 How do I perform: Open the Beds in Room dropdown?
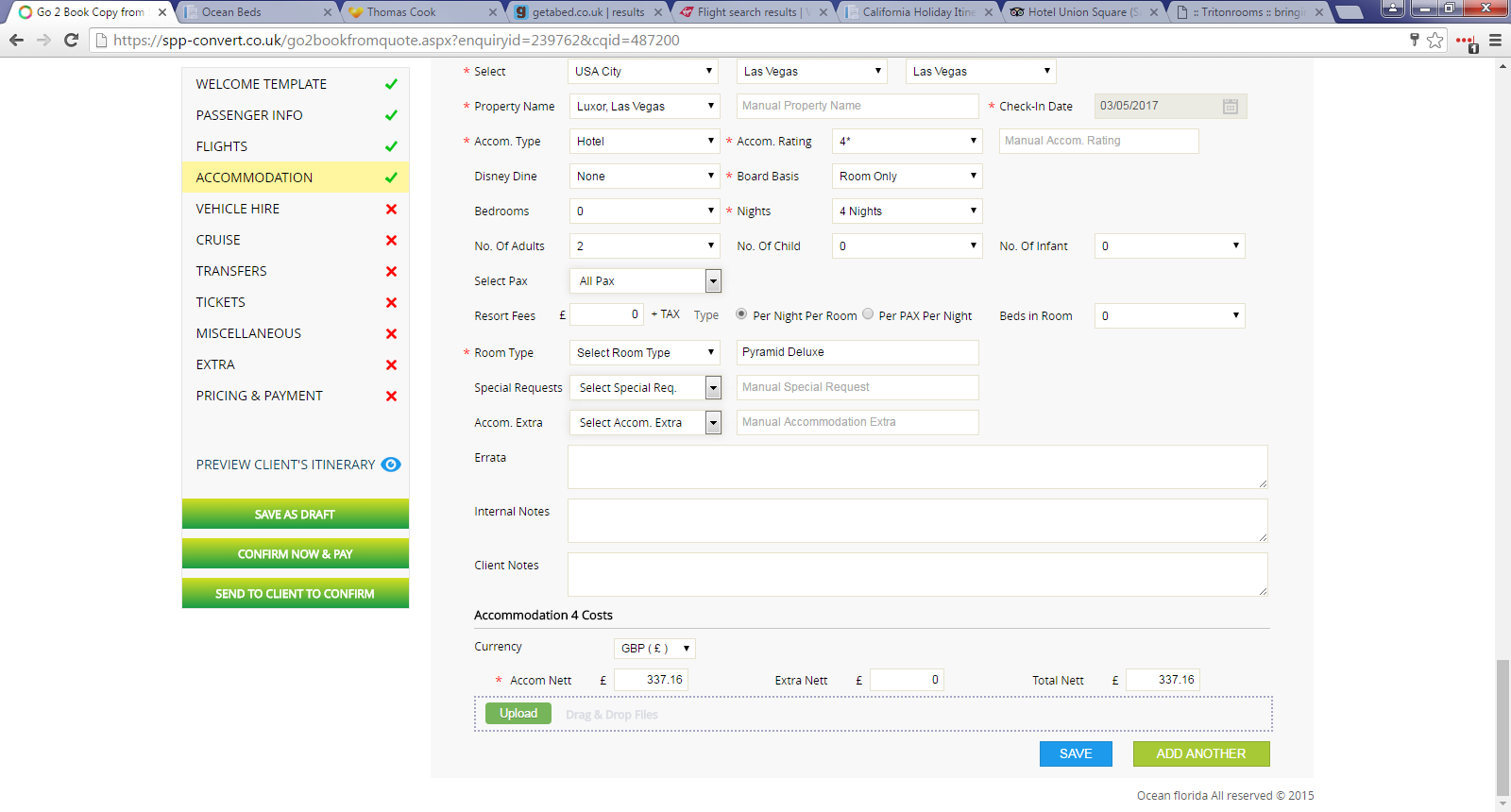pos(1169,316)
